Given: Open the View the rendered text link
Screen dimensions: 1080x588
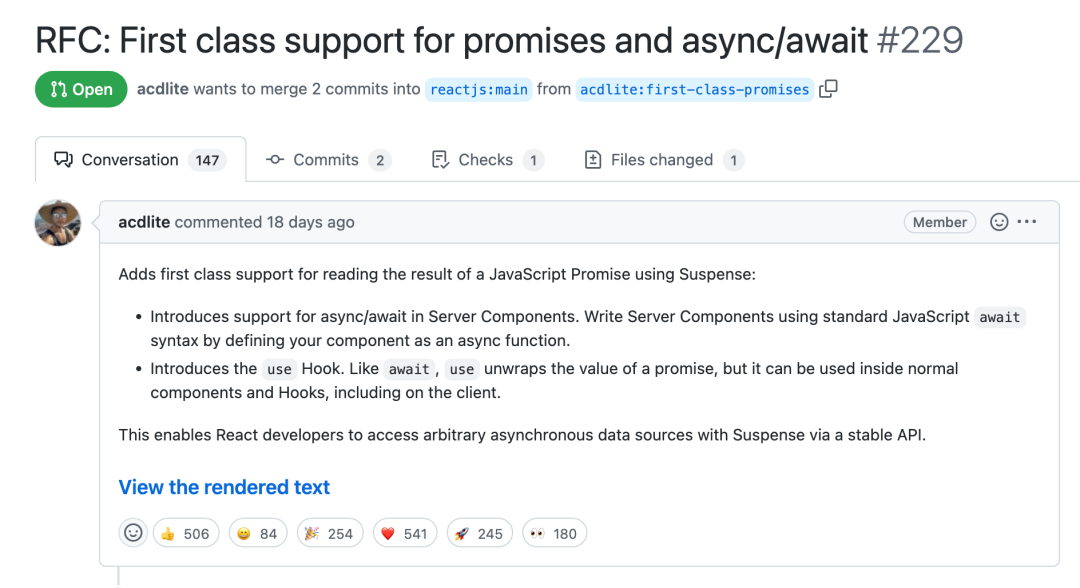Looking at the screenshot, I should click(x=224, y=487).
